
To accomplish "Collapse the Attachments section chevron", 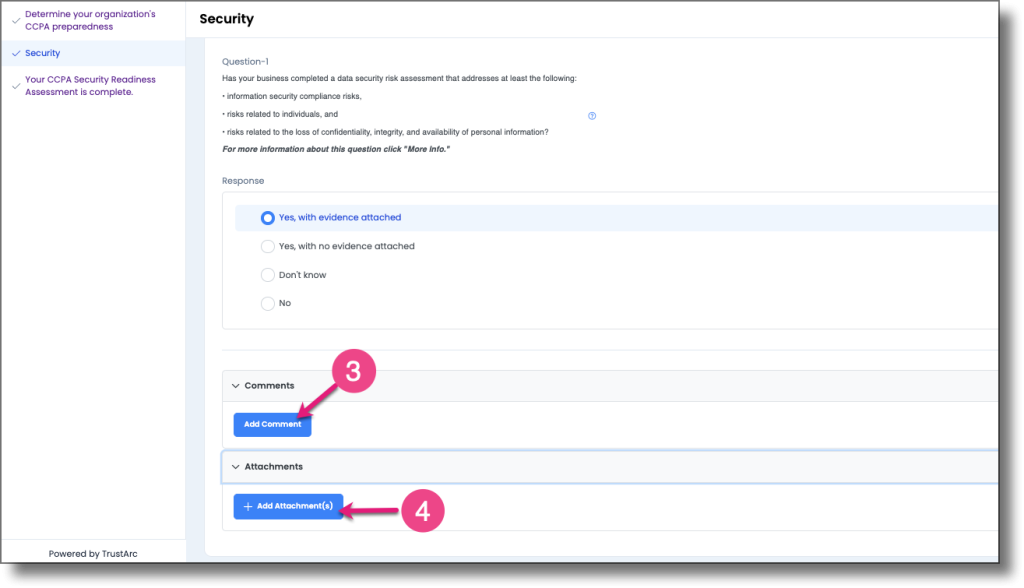I will (x=235, y=467).
